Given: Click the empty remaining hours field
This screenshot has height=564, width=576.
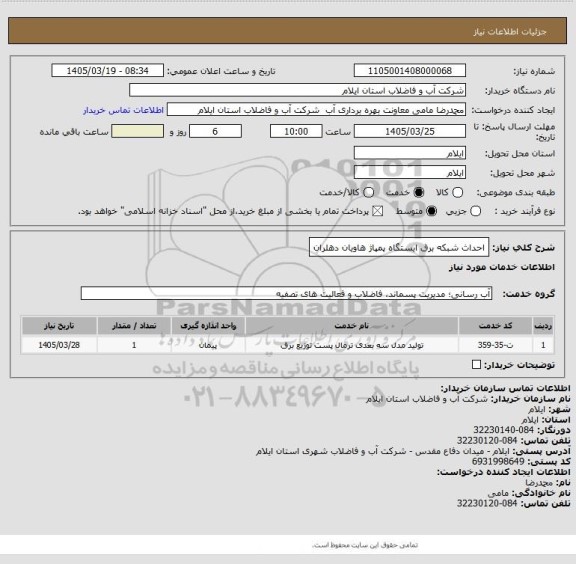Looking at the screenshot, I should [x=137, y=131].
